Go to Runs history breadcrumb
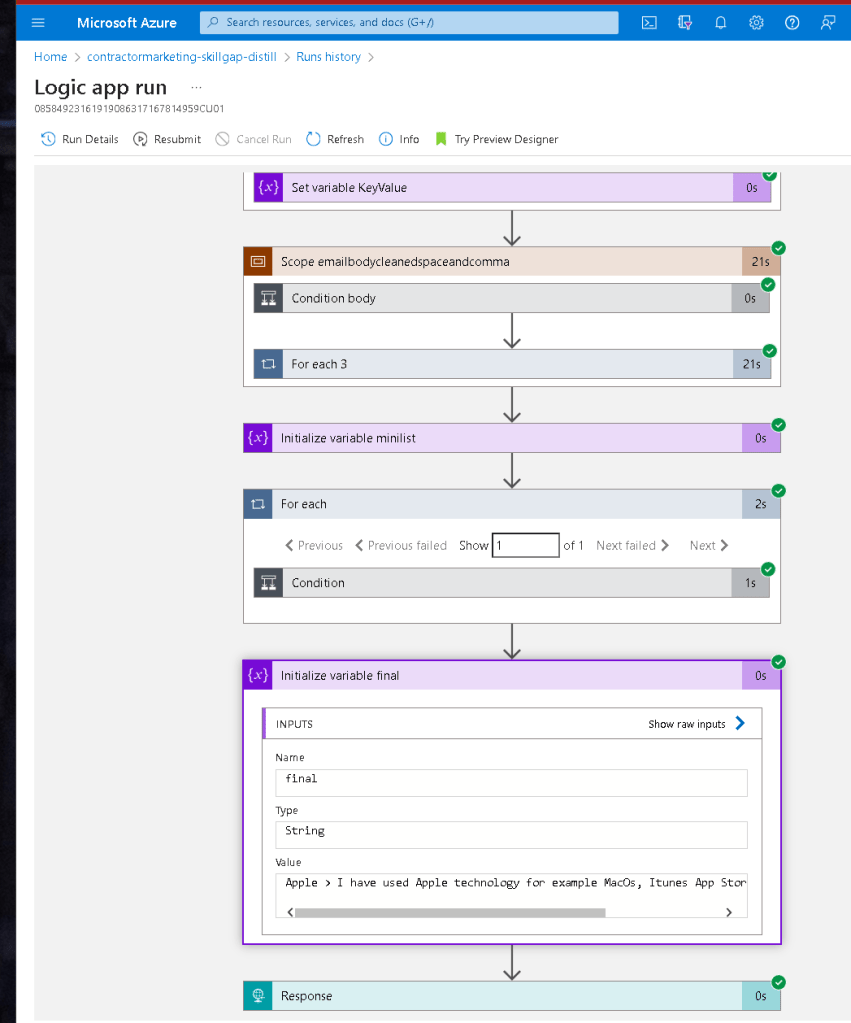Screen dimensions: 851x1023 (x=328, y=57)
